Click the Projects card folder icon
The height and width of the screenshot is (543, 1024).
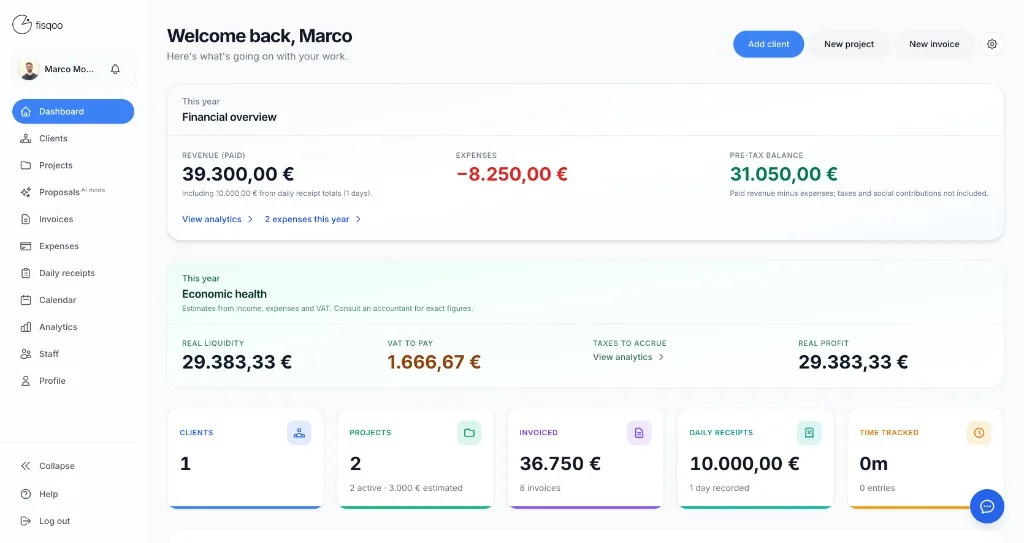coord(469,433)
